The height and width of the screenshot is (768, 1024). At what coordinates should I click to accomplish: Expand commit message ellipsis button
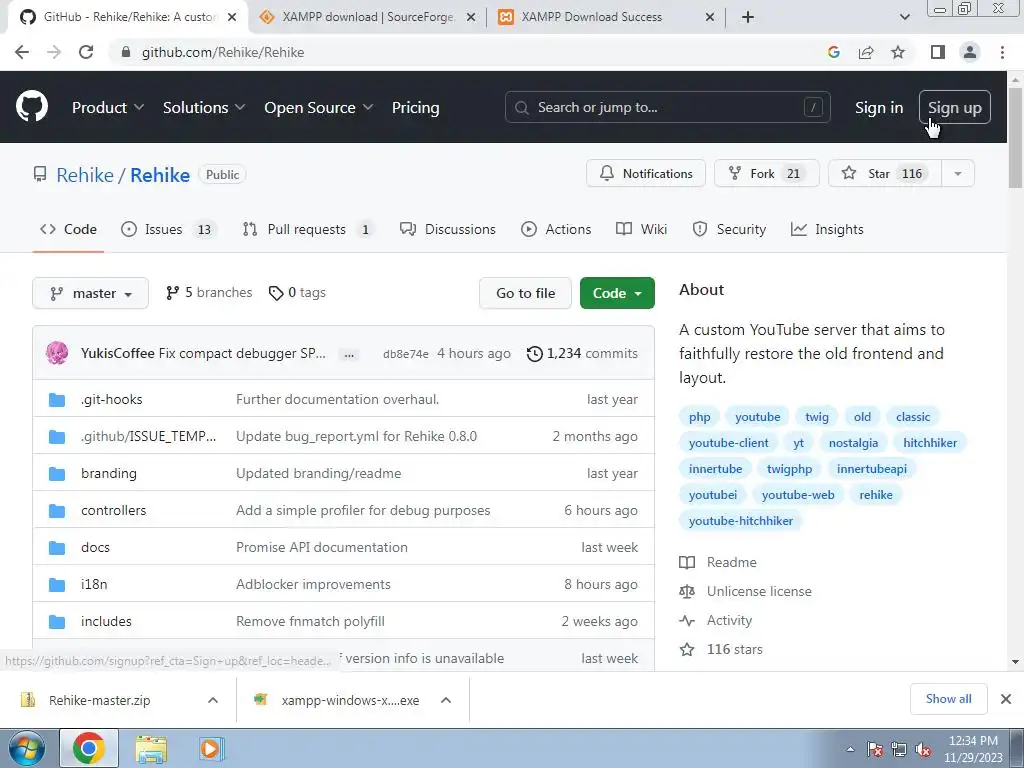pos(349,355)
